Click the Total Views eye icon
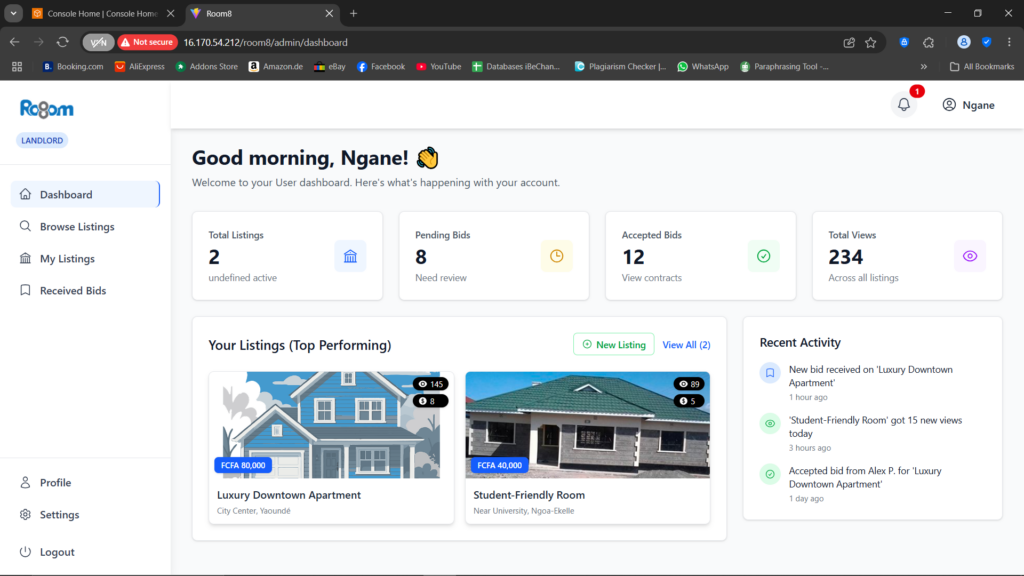This screenshot has width=1024, height=576. pyautogui.click(x=970, y=256)
